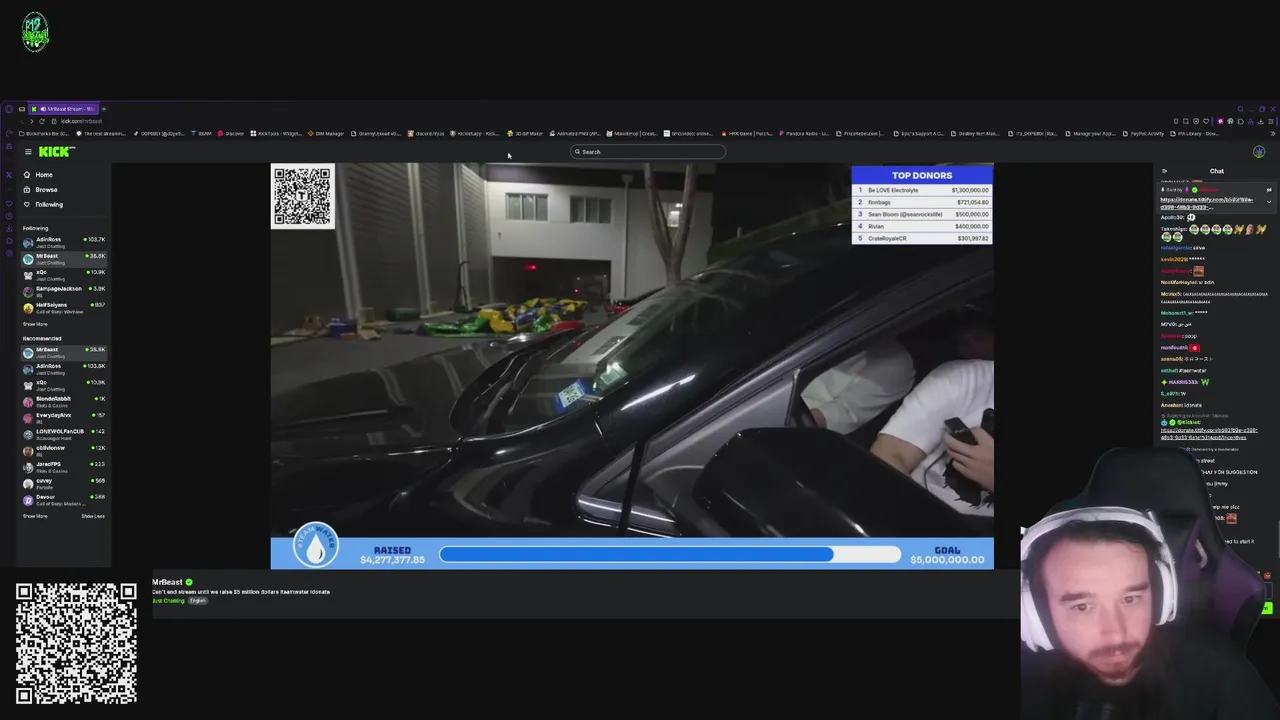
Task: Open the X icon in browser side panel
Action: (9, 175)
